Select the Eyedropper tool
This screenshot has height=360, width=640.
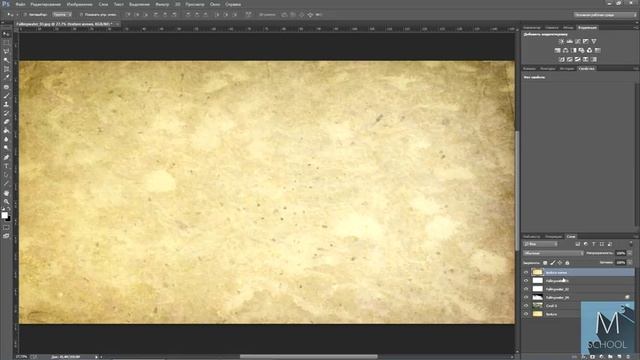[x=6, y=78]
